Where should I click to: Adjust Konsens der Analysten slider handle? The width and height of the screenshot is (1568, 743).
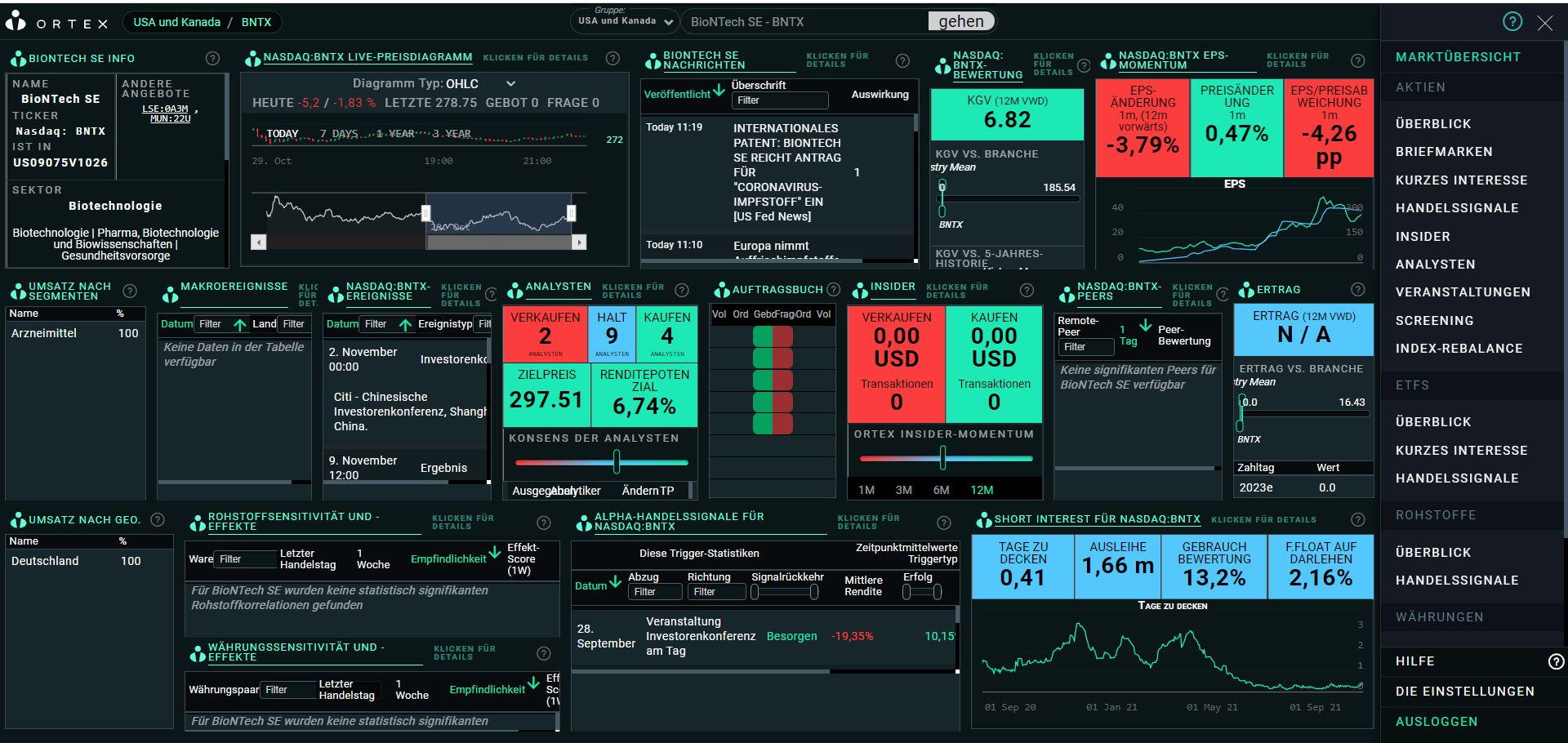(617, 462)
